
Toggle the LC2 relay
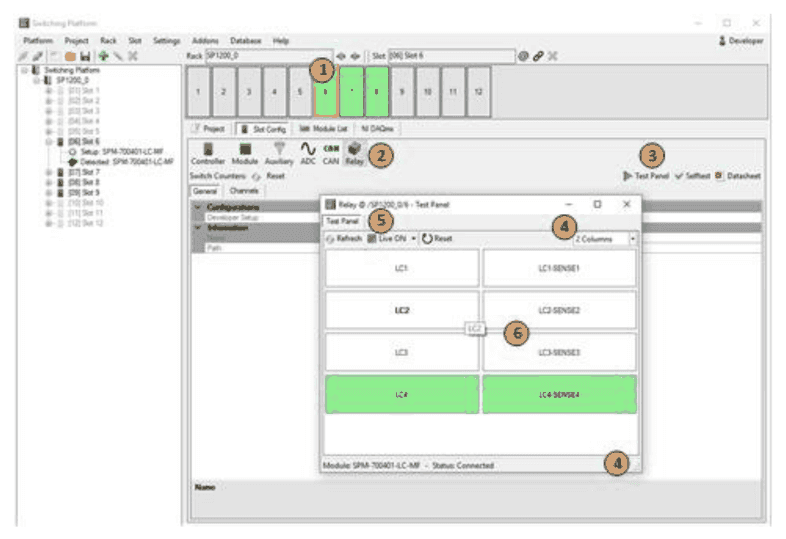click(x=402, y=310)
